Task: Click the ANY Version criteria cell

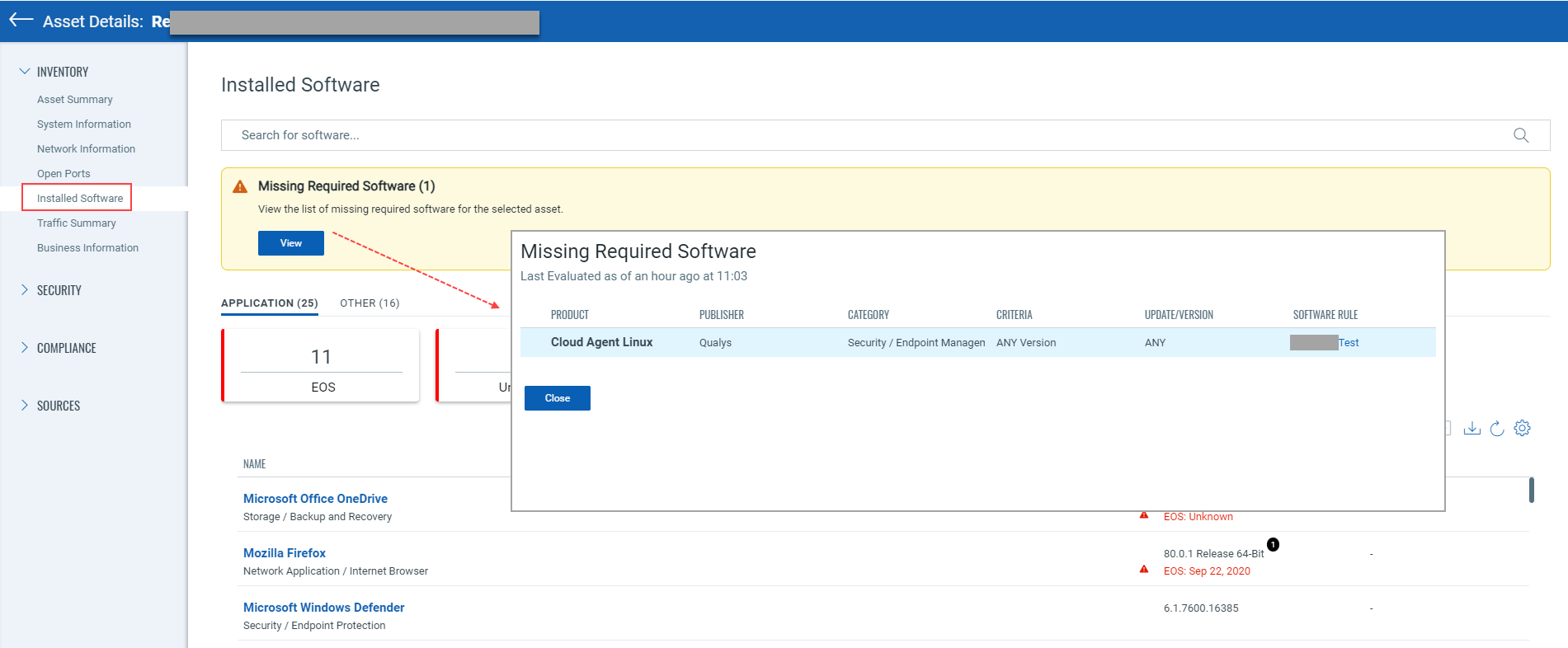Action: pyautogui.click(x=1026, y=343)
